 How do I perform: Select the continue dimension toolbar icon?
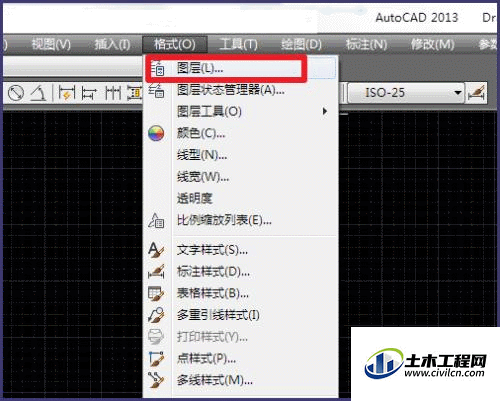(113, 93)
